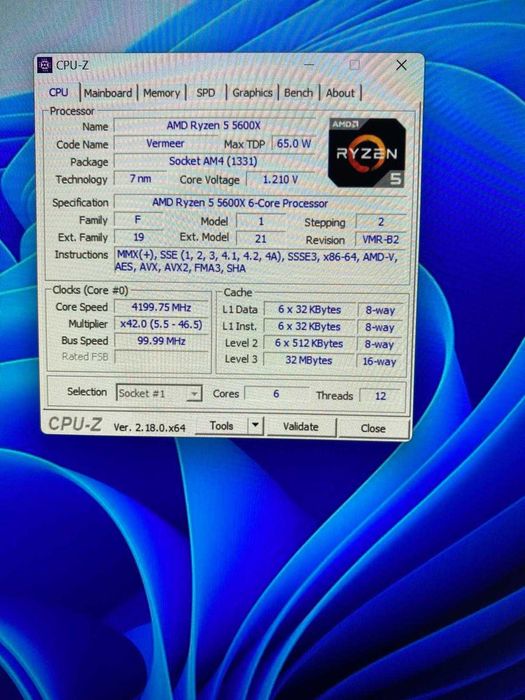Switch to the Graphics tab
The width and height of the screenshot is (525, 700).
pyautogui.click(x=252, y=93)
